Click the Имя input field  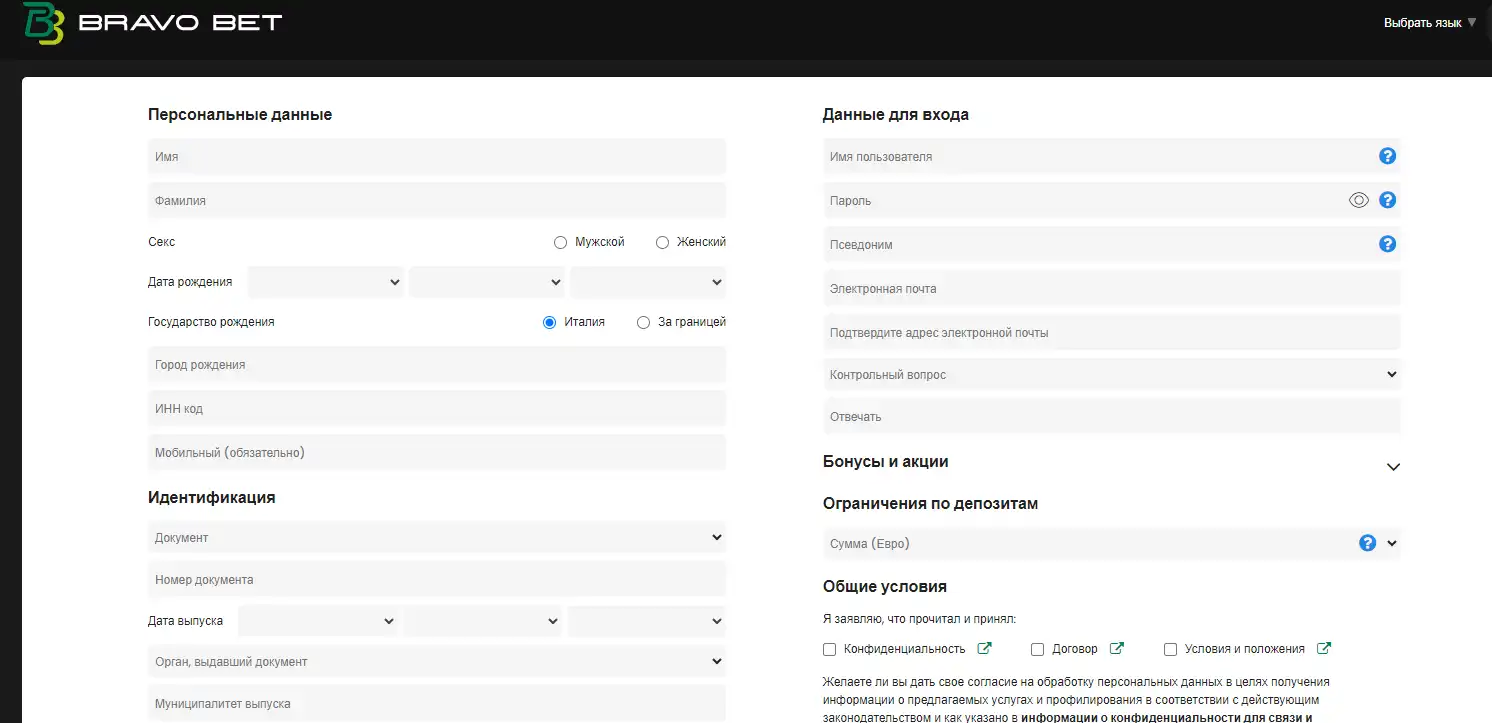437,157
